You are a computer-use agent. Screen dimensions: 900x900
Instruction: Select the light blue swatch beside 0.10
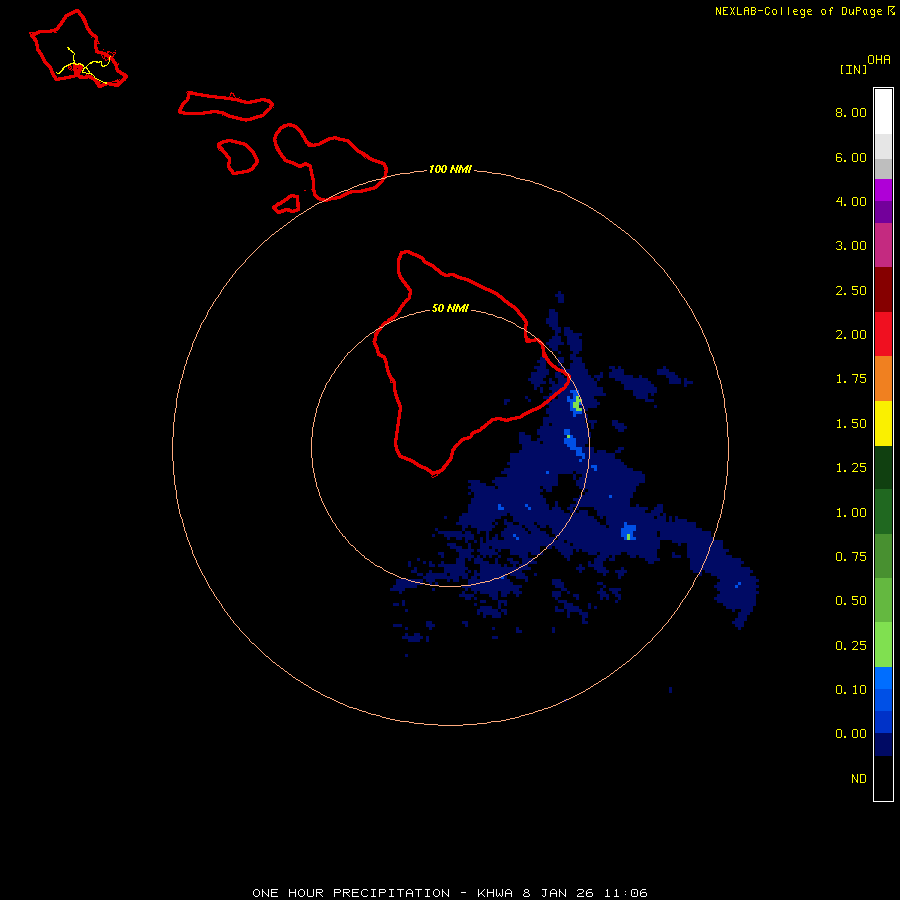pyautogui.click(x=883, y=678)
